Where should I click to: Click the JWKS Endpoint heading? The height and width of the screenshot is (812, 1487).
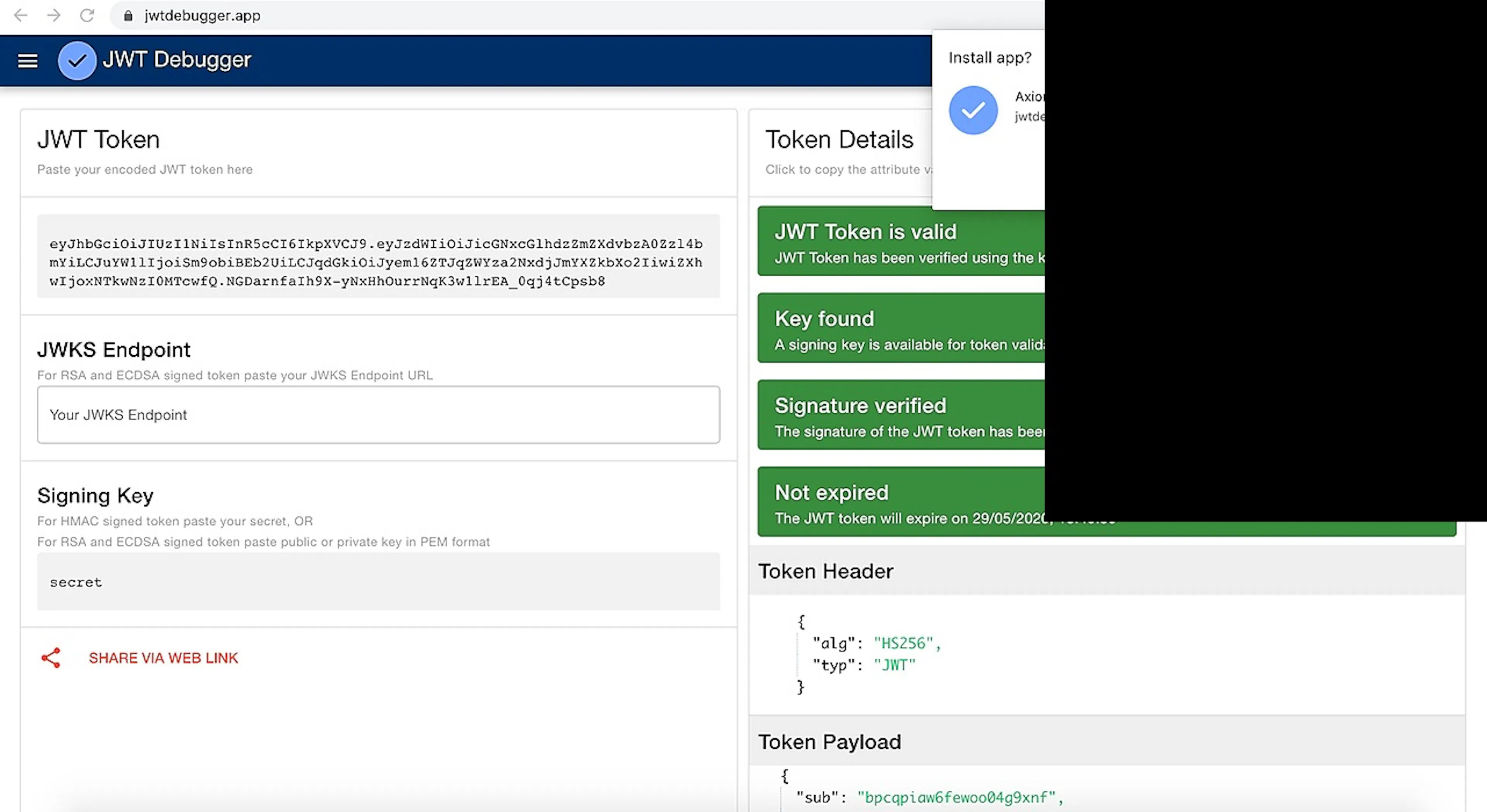pos(114,350)
